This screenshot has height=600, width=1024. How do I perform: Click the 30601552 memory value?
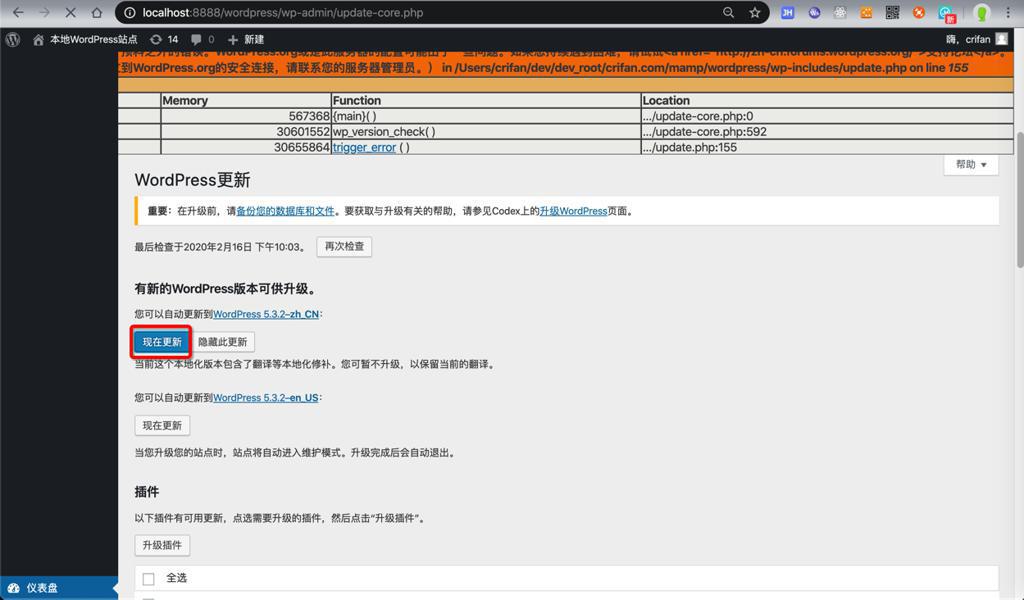click(x=303, y=132)
